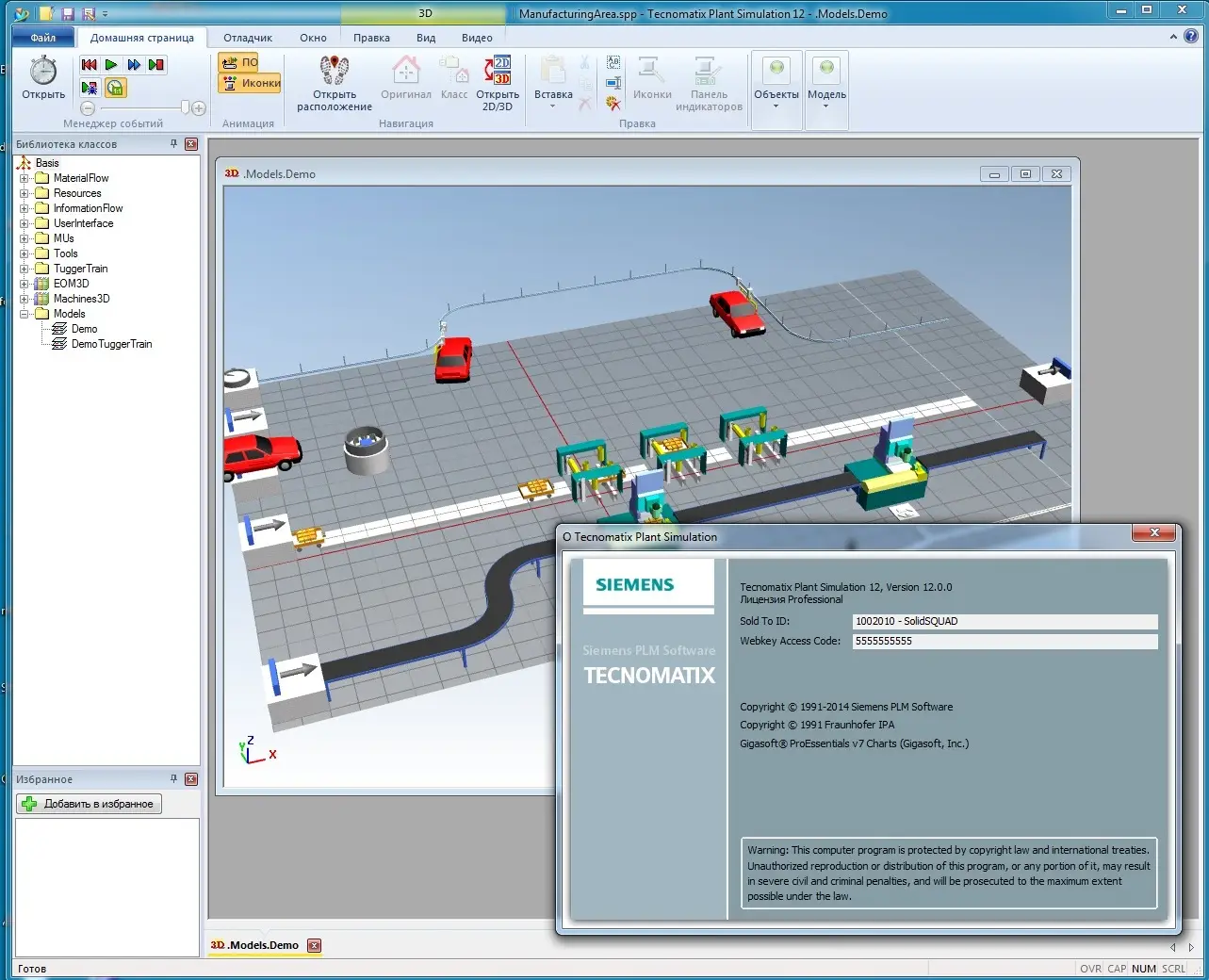
Task: Toggle the ПО animation option
Action: tap(239, 62)
